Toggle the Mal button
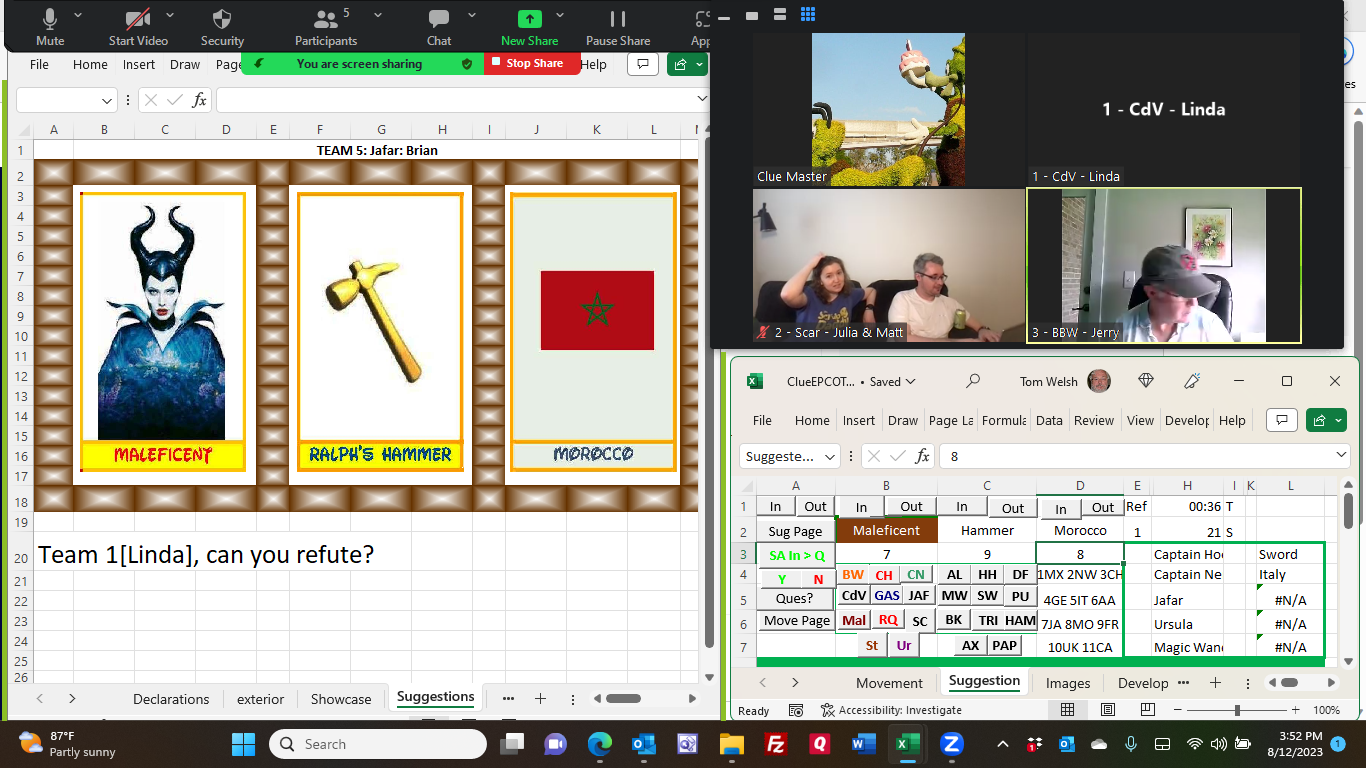The width and height of the screenshot is (1366, 768). (x=854, y=620)
